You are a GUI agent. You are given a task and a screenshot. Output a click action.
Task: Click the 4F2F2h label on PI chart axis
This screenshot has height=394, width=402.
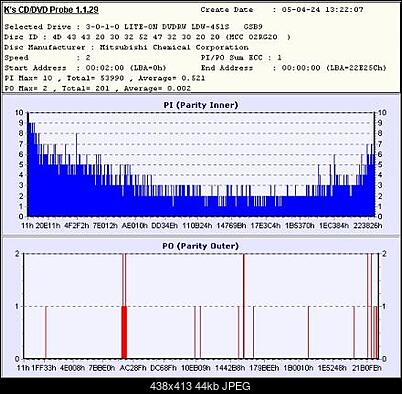[77, 226]
